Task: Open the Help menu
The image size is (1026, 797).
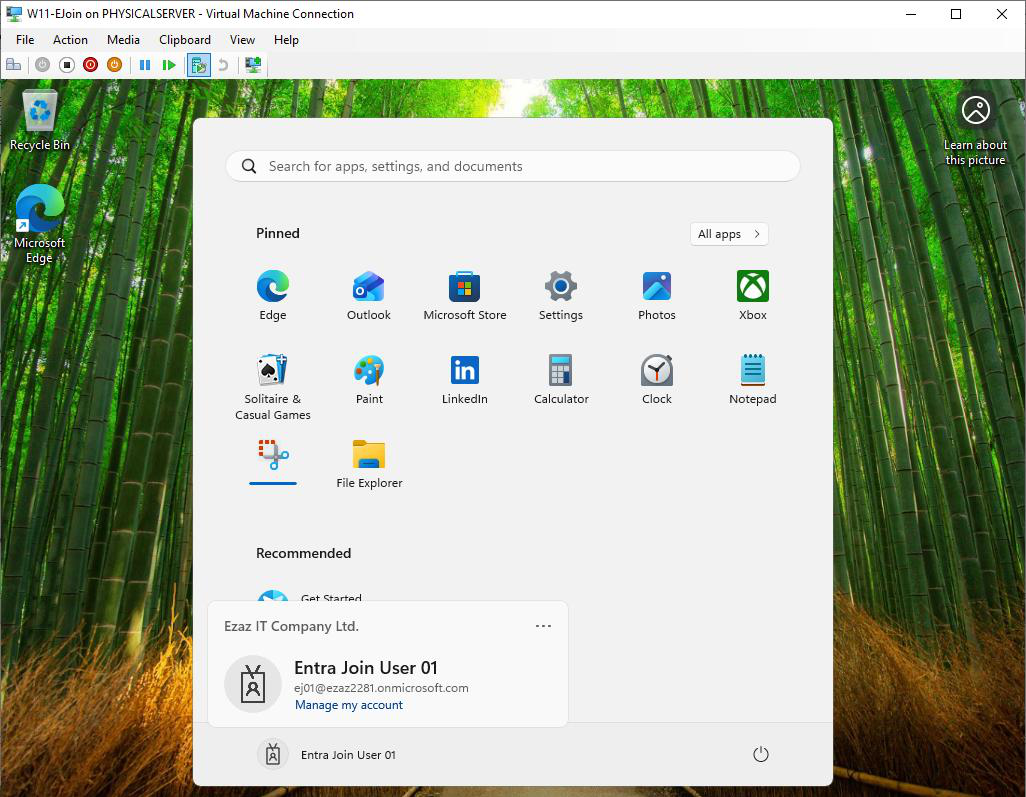Action: 286,40
